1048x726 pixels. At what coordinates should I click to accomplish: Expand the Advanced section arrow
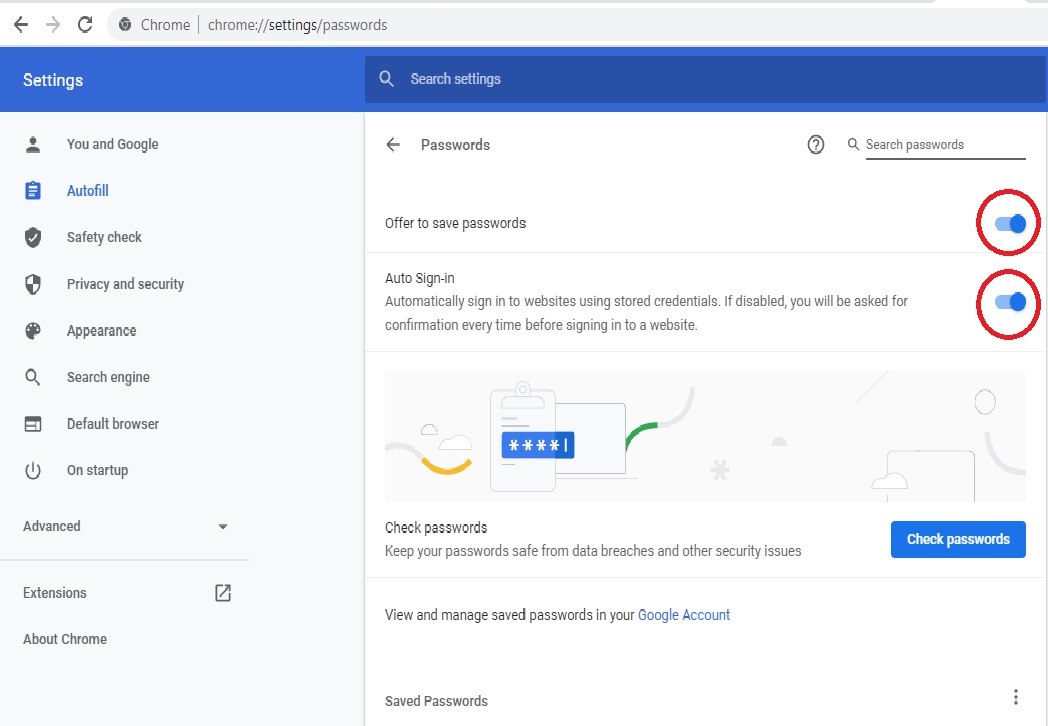[x=223, y=527]
